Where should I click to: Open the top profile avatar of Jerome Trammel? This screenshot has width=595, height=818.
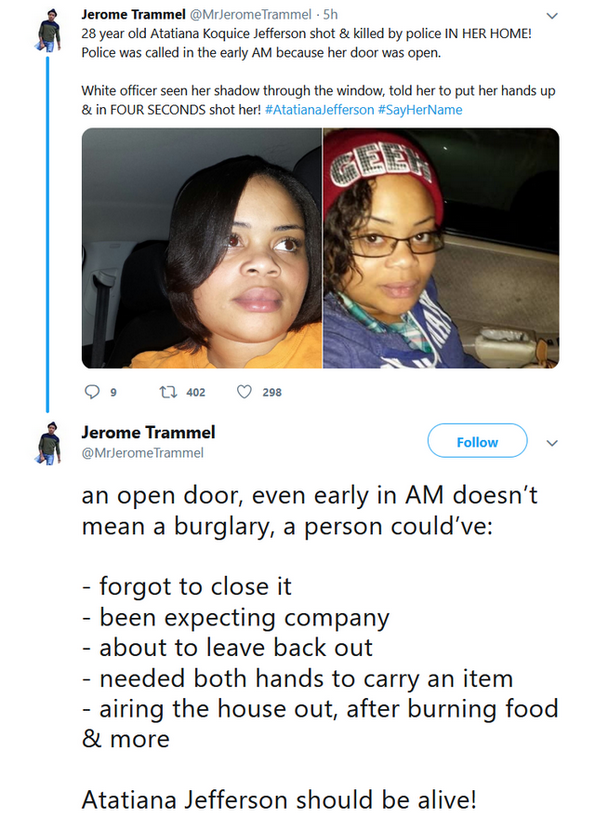pos(48,30)
